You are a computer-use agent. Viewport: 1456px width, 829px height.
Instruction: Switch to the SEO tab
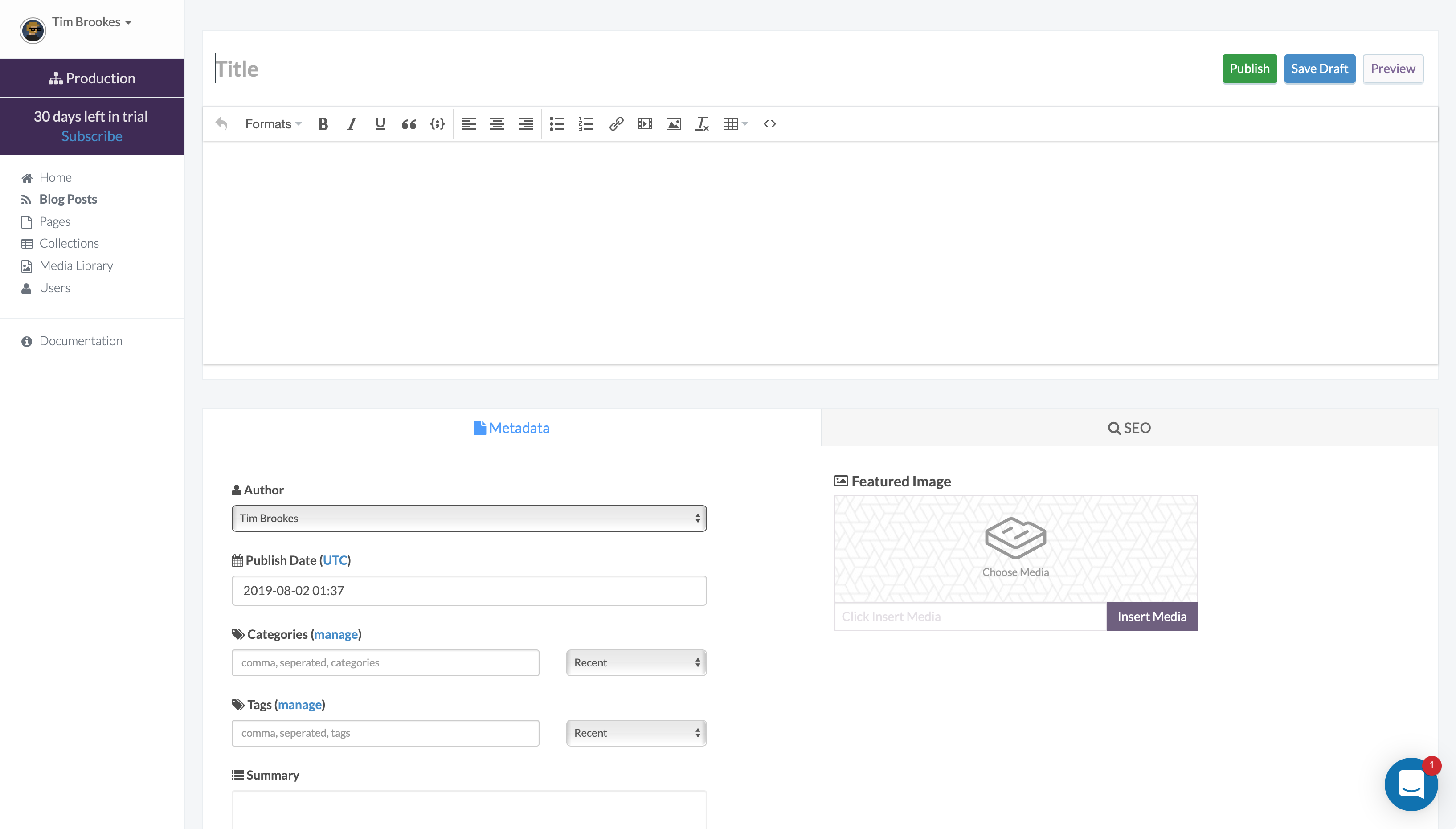click(1129, 428)
